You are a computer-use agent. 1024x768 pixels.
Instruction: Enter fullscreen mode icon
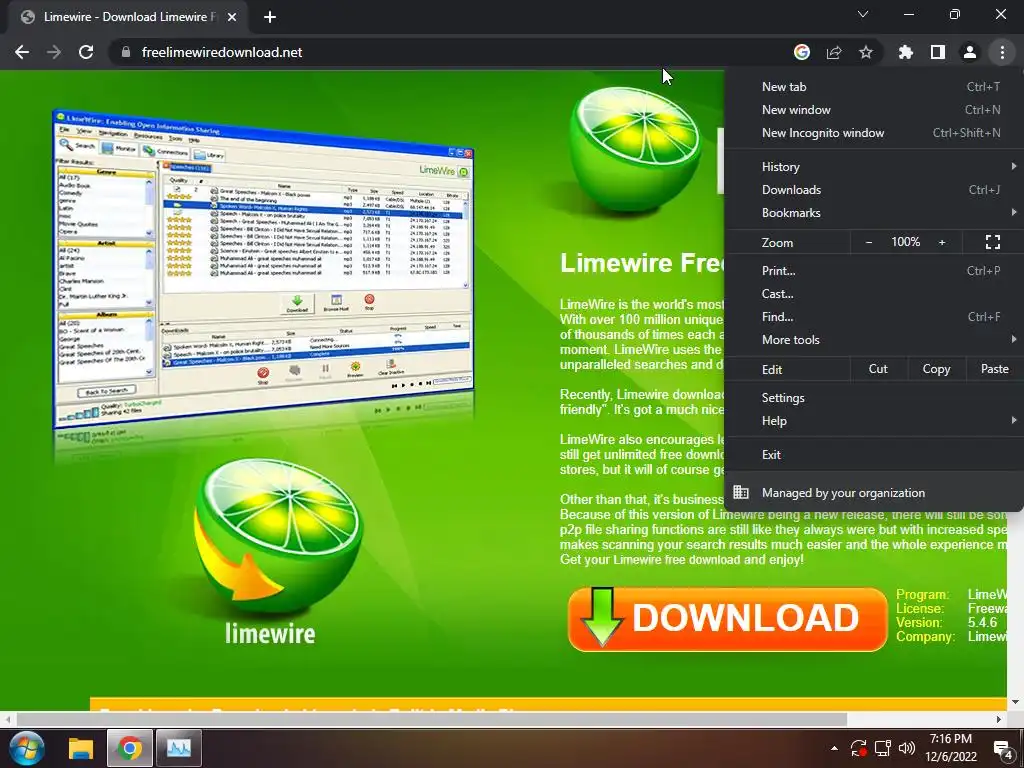[x=993, y=242]
